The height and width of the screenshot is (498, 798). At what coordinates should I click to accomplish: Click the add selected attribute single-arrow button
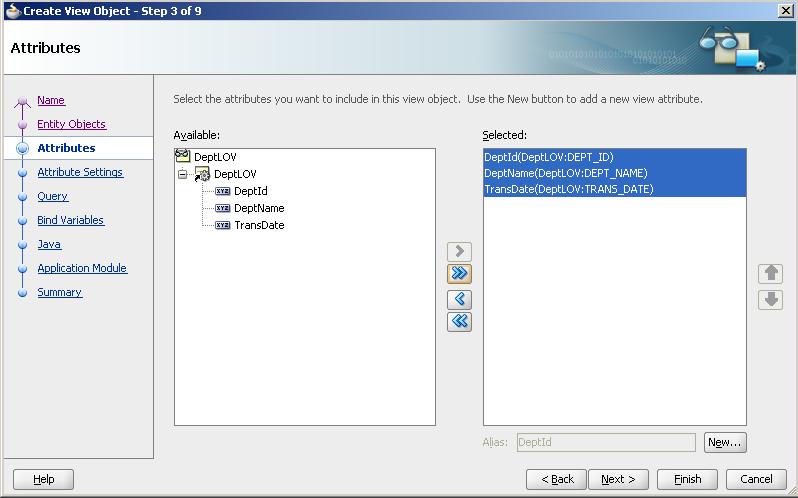click(x=459, y=251)
